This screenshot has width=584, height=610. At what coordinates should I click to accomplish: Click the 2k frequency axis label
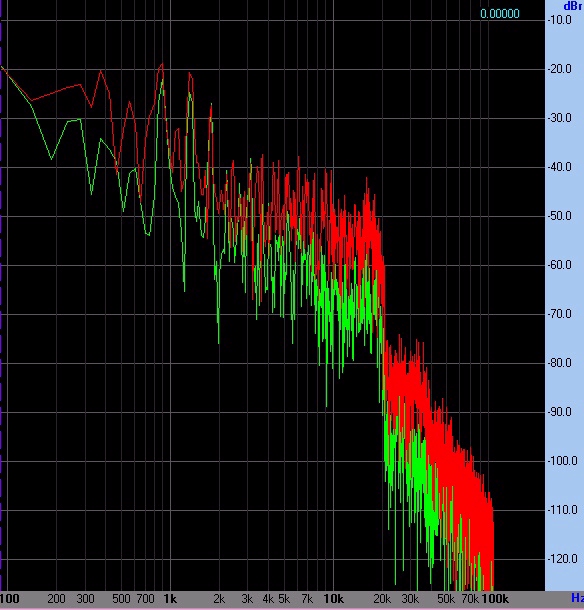coord(219,599)
